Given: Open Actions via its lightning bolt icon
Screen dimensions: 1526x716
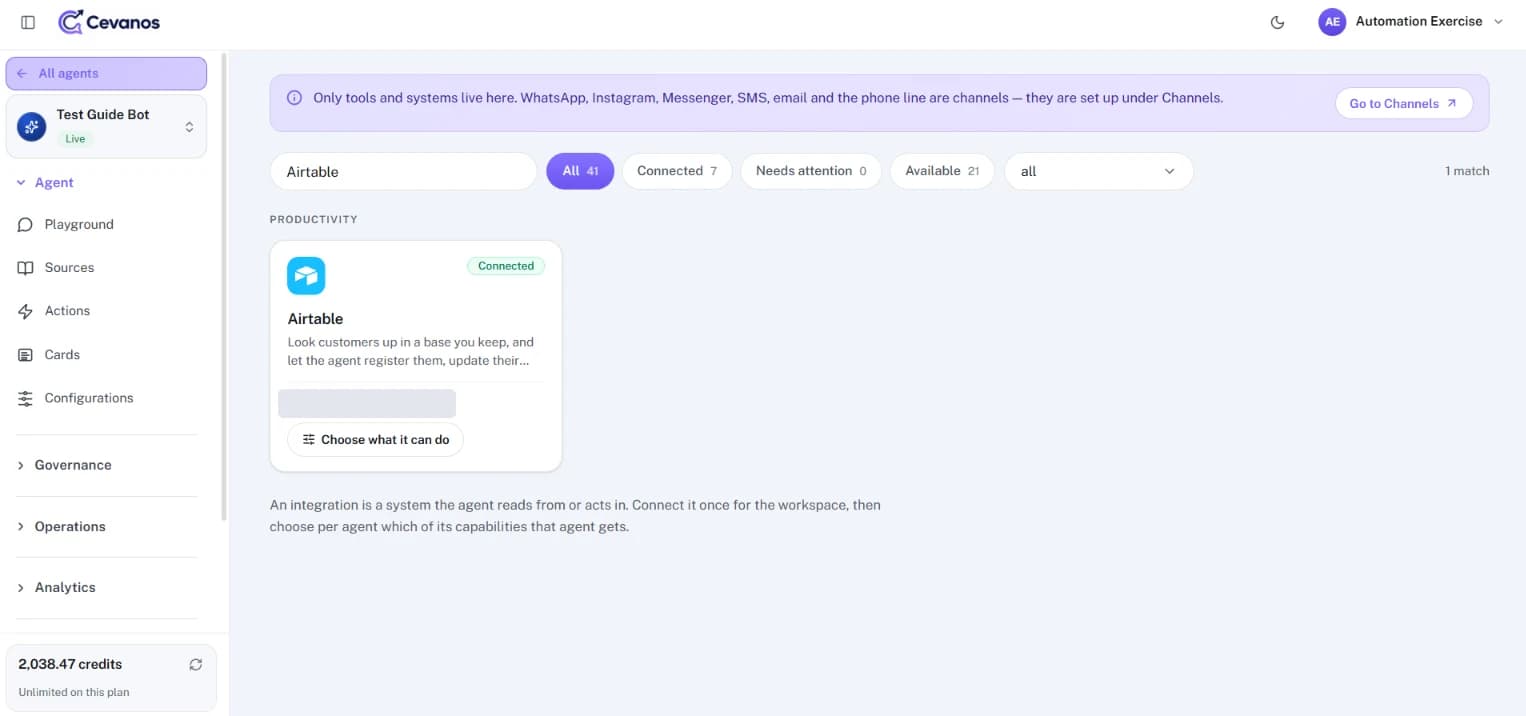Looking at the screenshot, I should tap(26, 311).
